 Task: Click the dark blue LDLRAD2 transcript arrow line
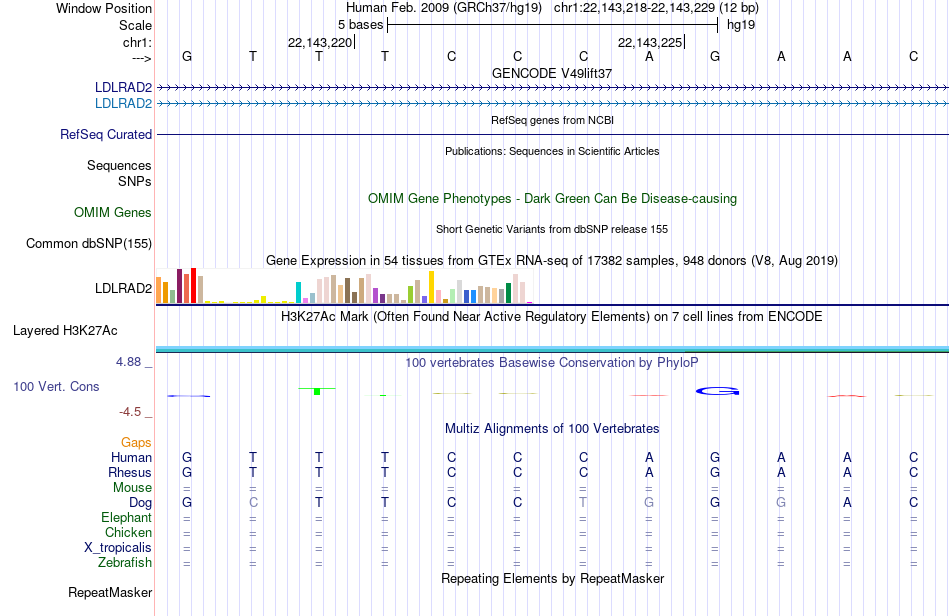point(553,88)
